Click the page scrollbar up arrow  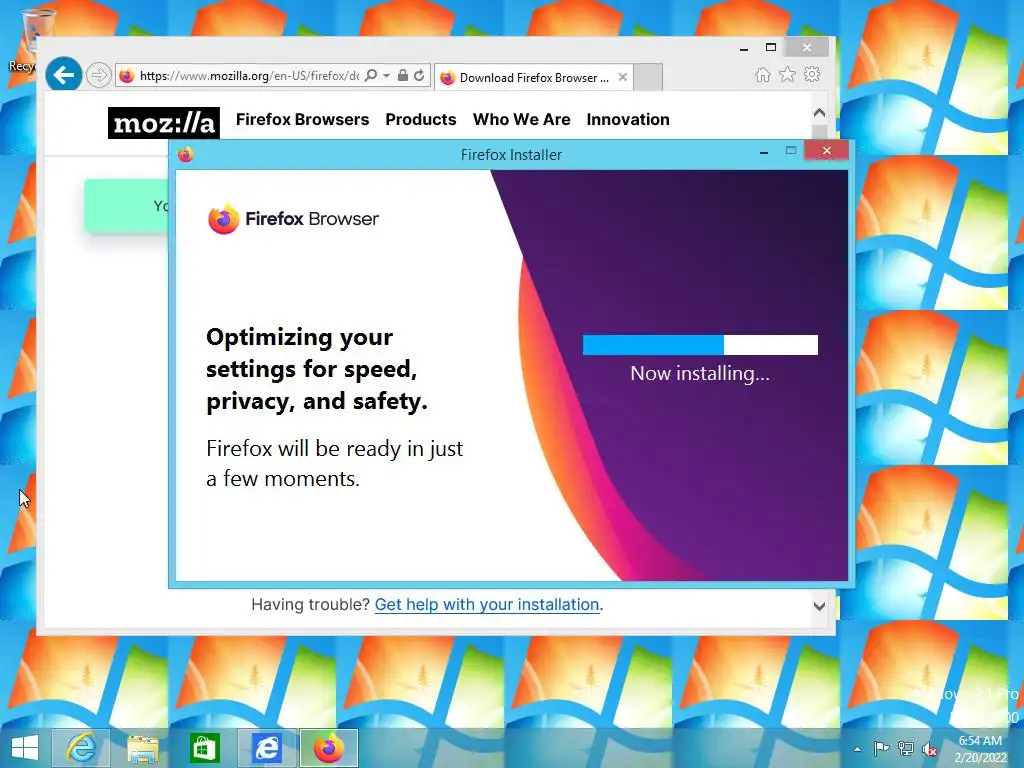(820, 113)
